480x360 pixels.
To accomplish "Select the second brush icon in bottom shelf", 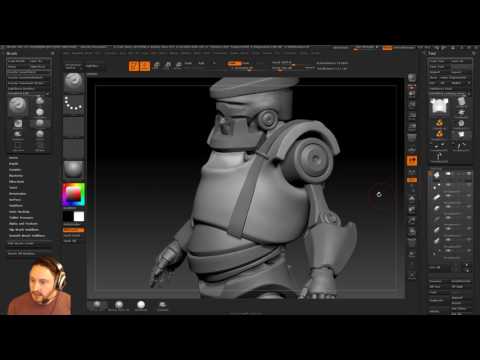I will point(119,305).
